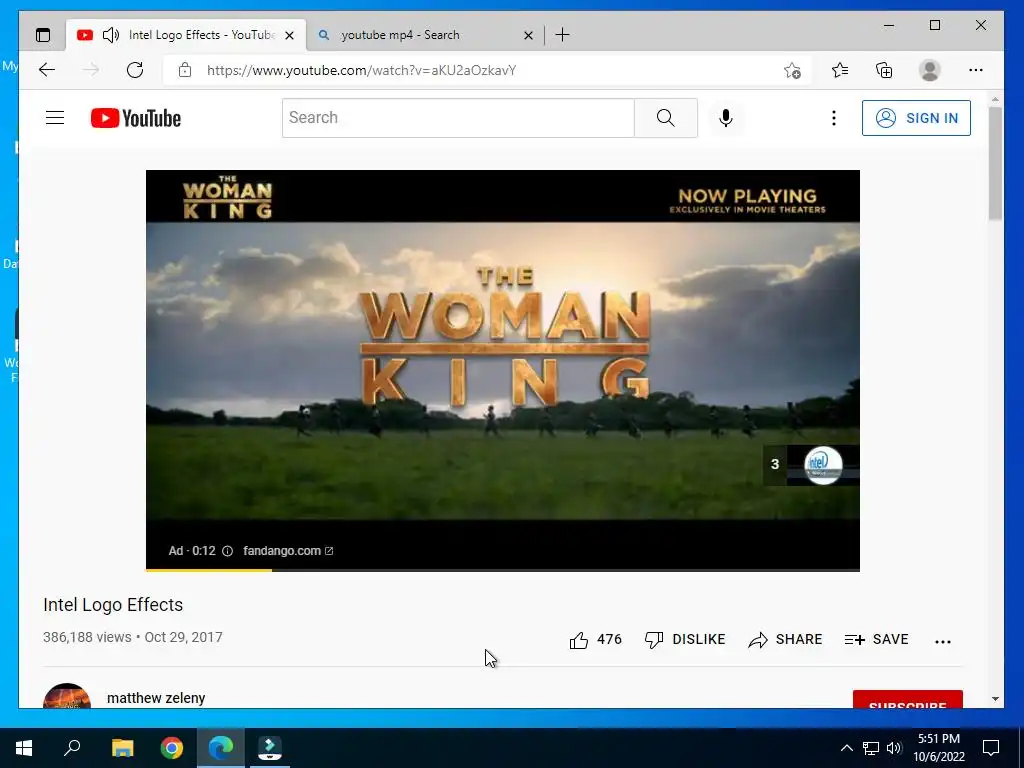Like the video with thumbs up
Viewport: 1024px width, 768px height.
(x=595, y=640)
